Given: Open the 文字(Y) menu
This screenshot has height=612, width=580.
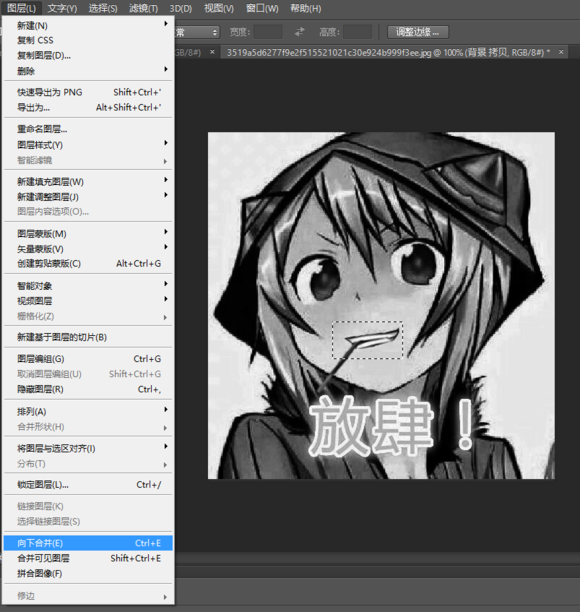Looking at the screenshot, I should click(x=62, y=8).
